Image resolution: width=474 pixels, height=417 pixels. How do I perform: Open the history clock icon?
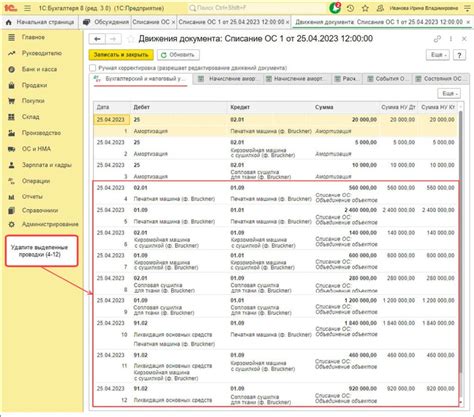click(x=350, y=8)
